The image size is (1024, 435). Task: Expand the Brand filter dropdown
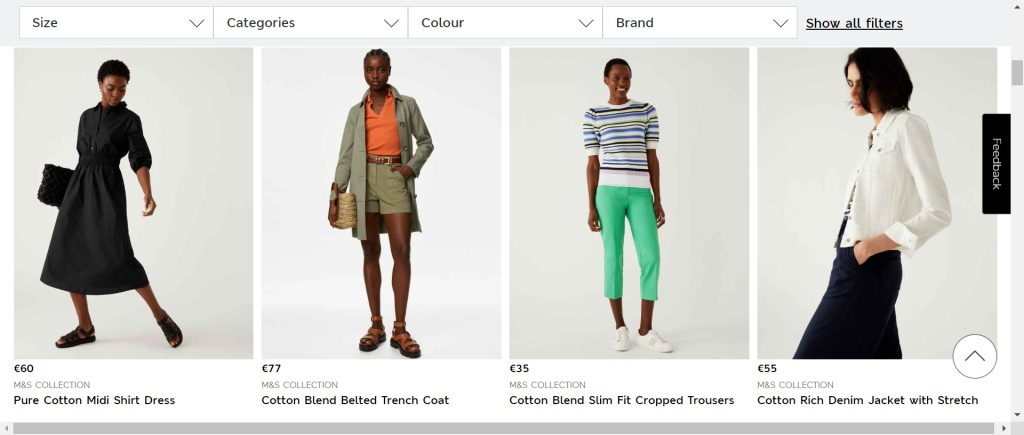(700, 23)
